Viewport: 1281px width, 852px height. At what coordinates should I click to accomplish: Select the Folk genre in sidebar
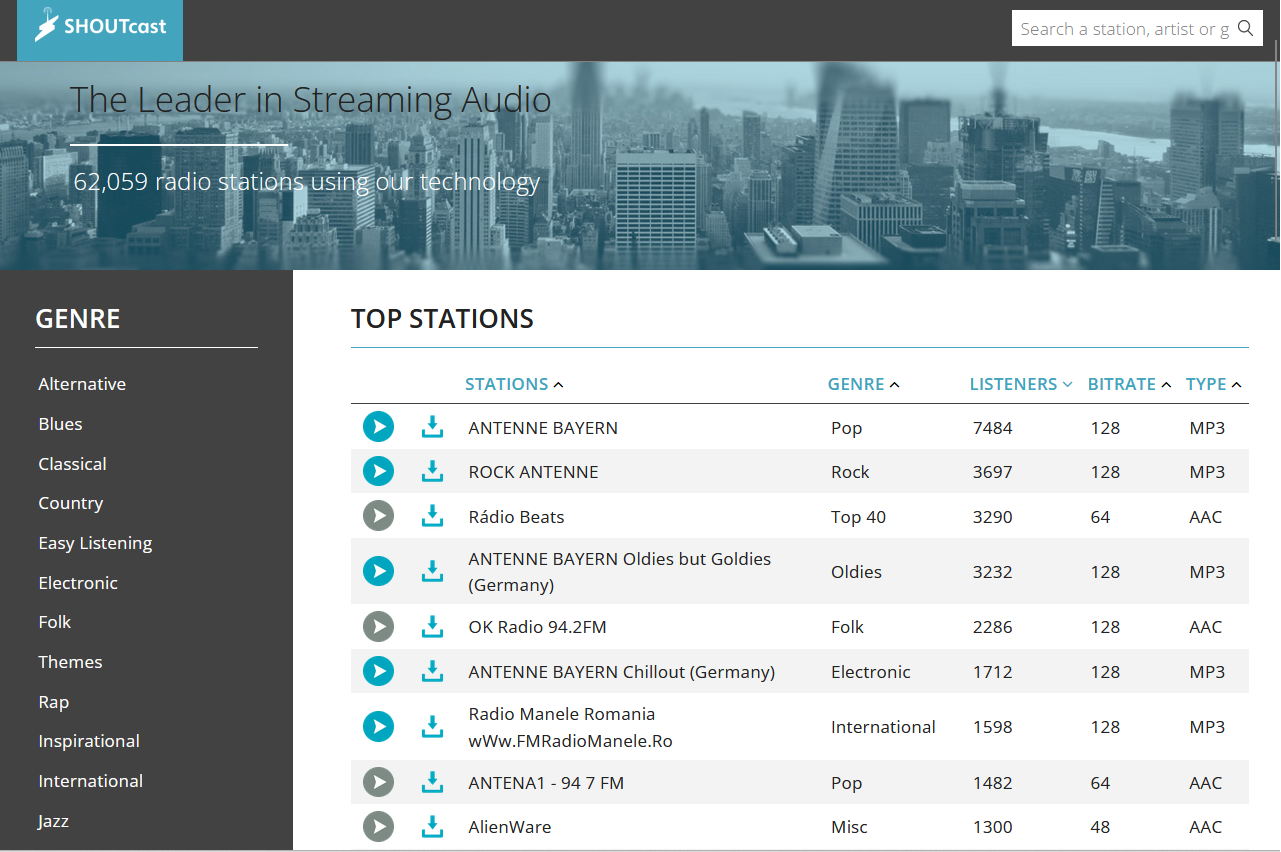coord(55,622)
